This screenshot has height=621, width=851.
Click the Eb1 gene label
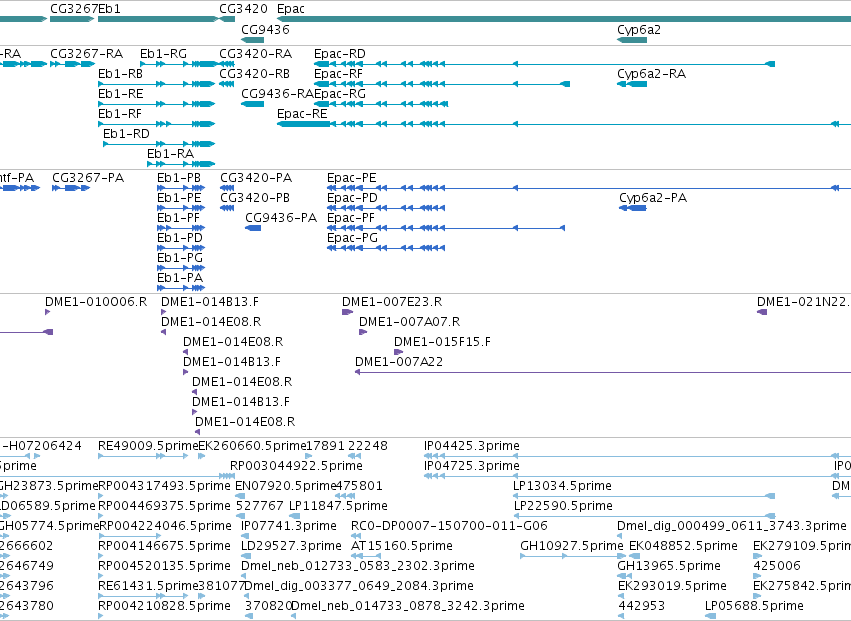coord(109,9)
